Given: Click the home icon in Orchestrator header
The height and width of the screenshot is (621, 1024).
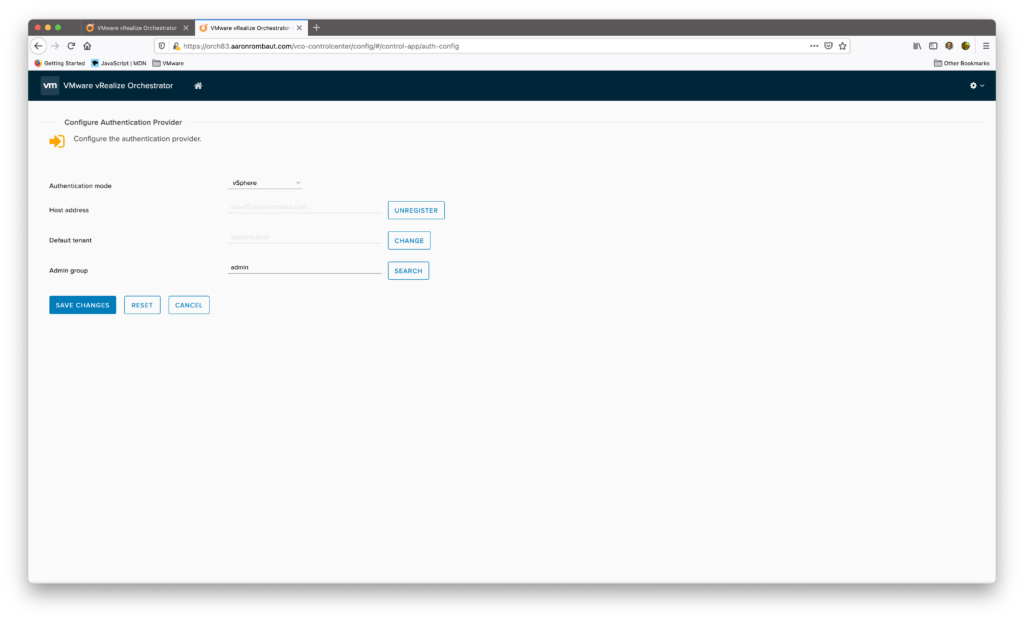Looking at the screenshot, I should (198, 86).
